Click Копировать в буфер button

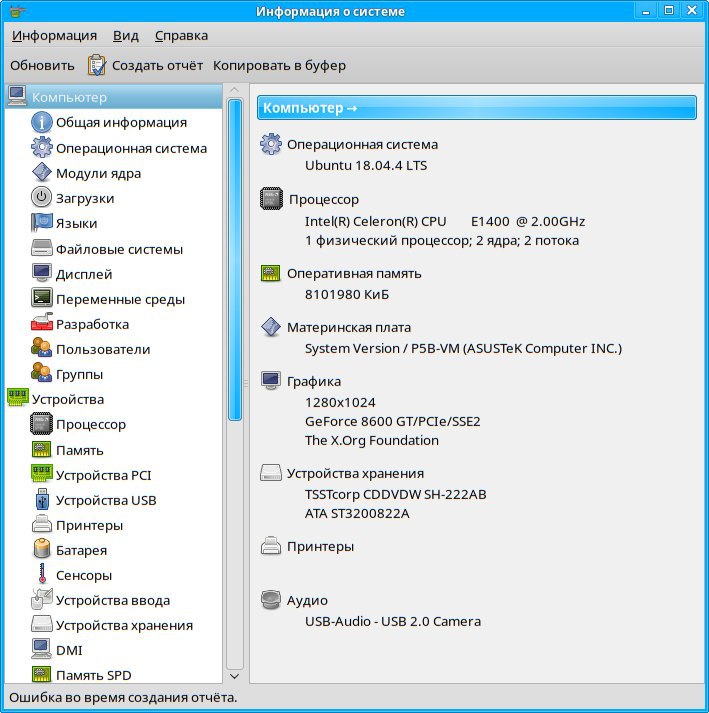coord(279,65)
